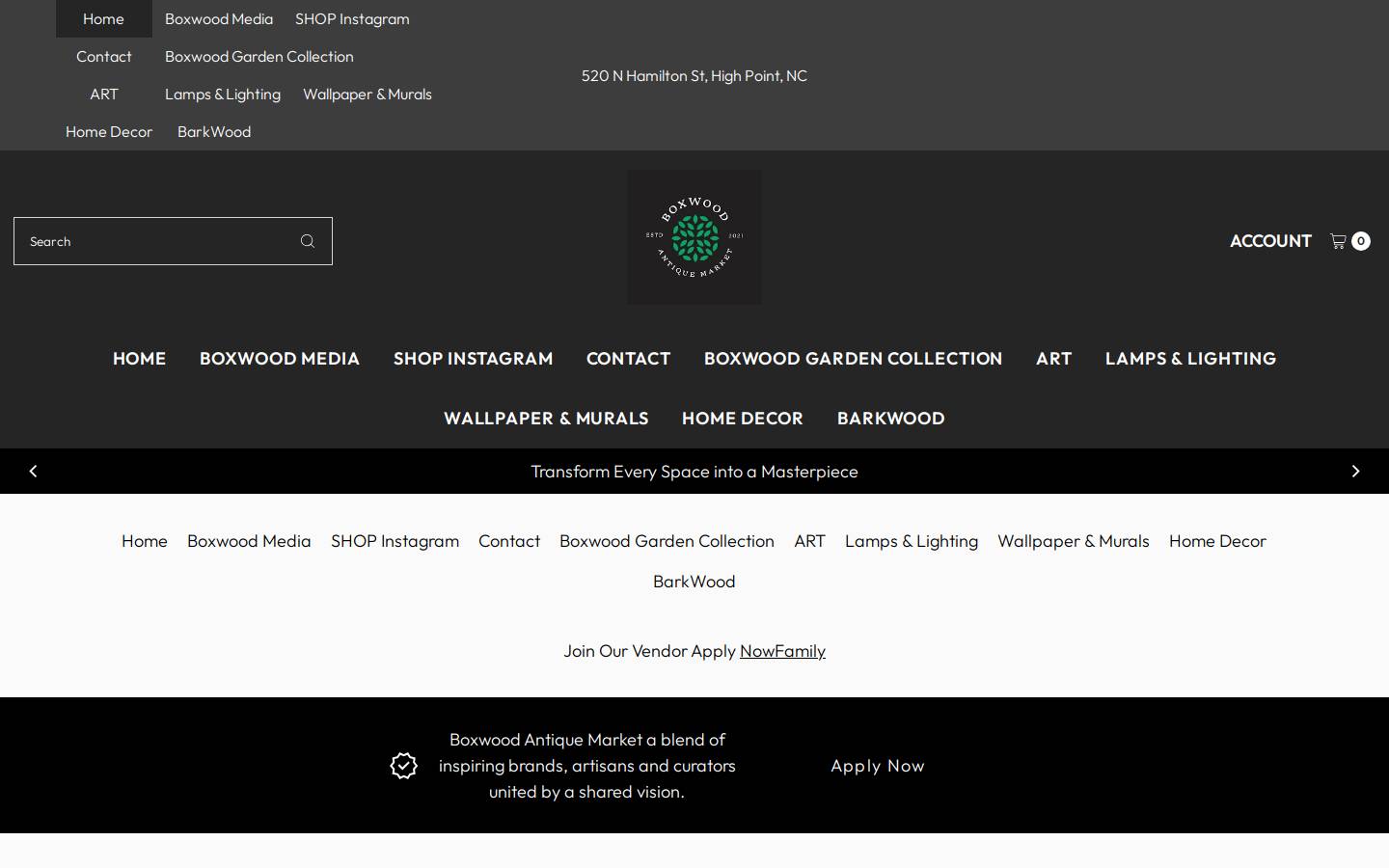Click ART link in light section
Viewport: 1389px width, 868px height.
809,541
